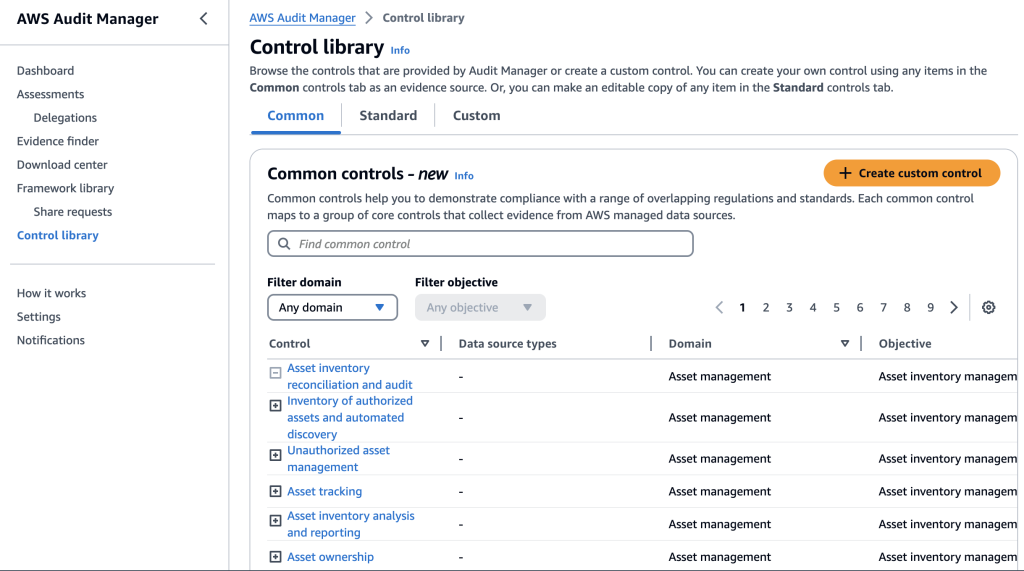Sort by the Domain column arrow
This screenshot has width=1024, height=571.
(x=844, y=344)
